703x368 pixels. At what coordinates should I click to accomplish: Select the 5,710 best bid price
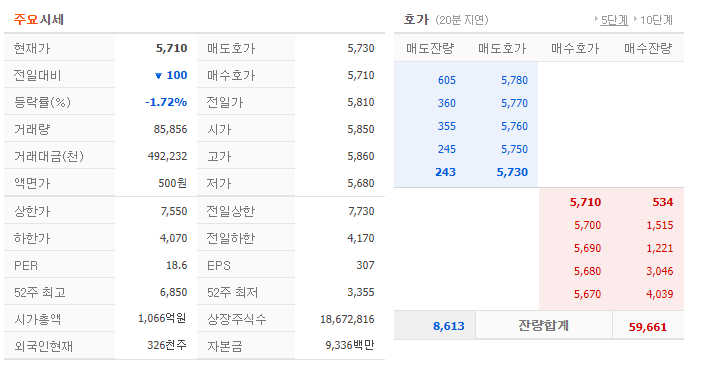point(585,202)
